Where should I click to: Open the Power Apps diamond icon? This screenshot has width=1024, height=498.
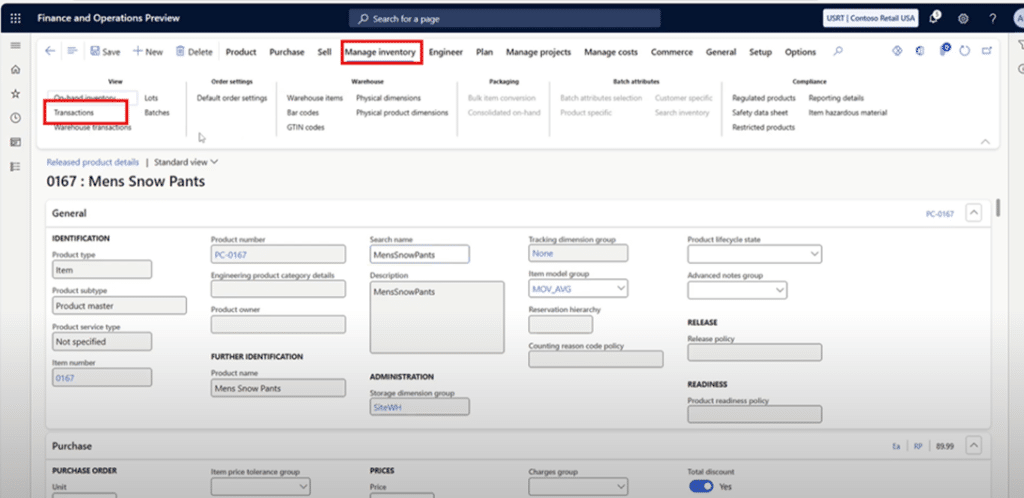coord(897,51)
